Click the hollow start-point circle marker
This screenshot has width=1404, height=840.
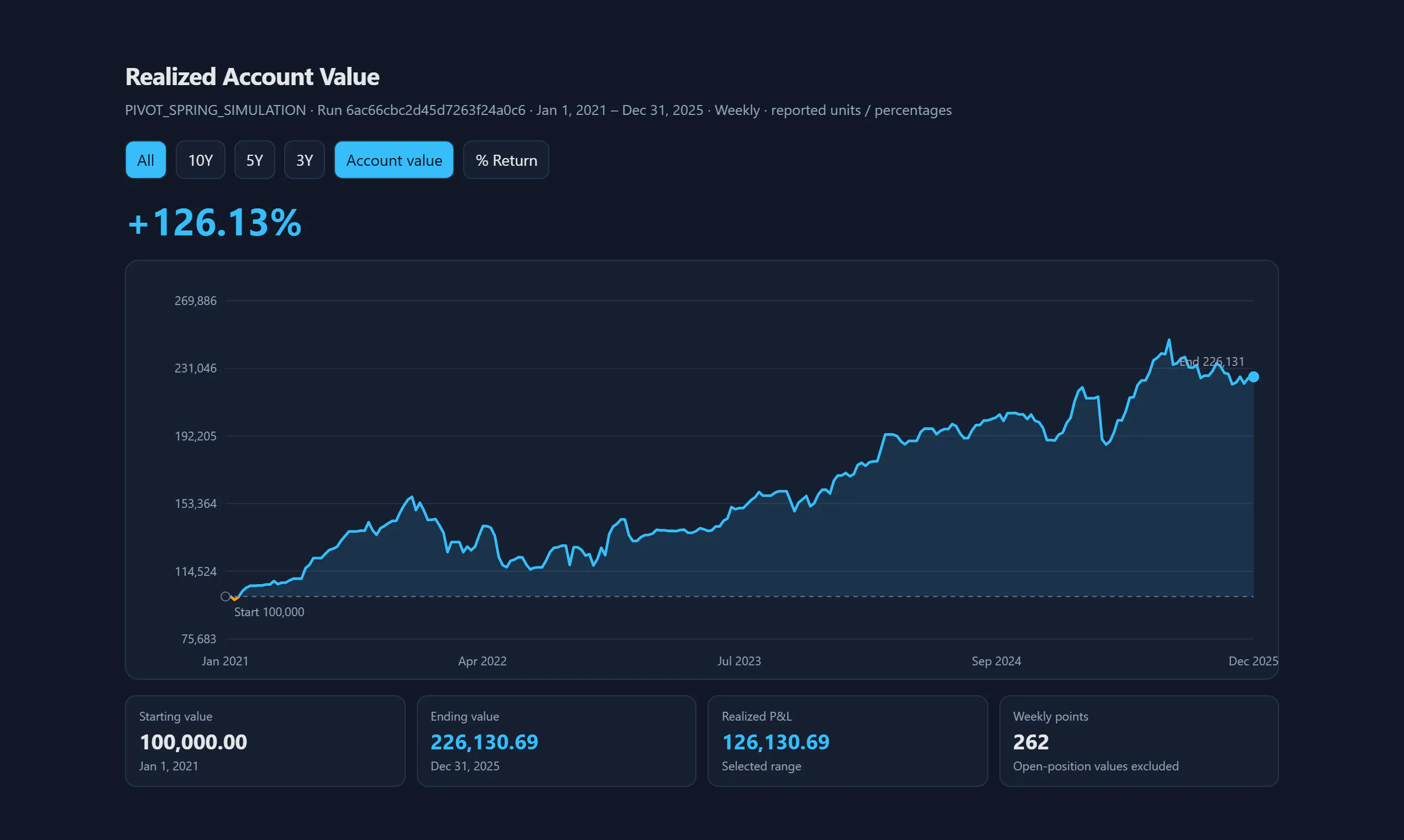coord(226,597)
